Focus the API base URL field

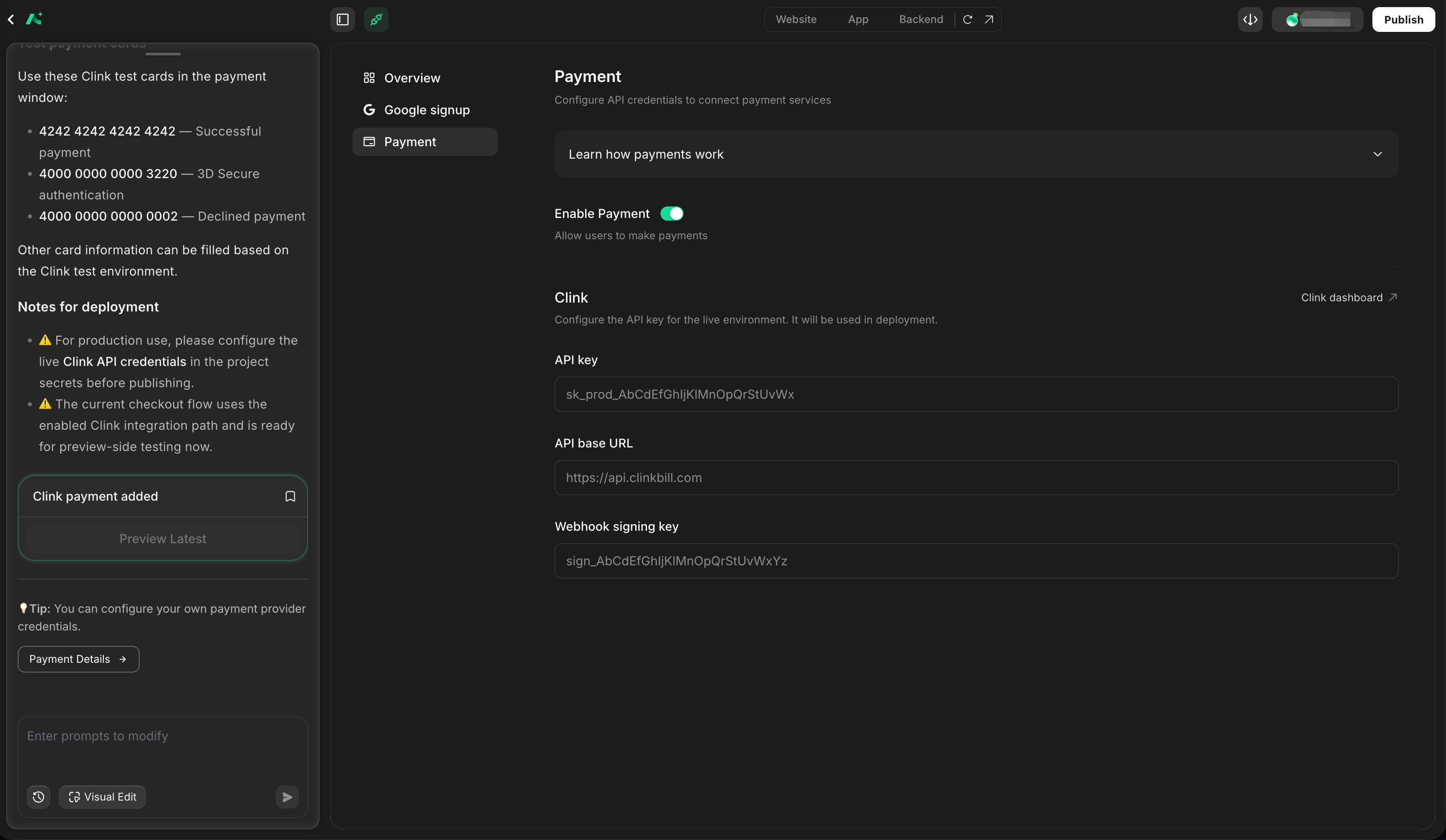[x=976, y=478]
